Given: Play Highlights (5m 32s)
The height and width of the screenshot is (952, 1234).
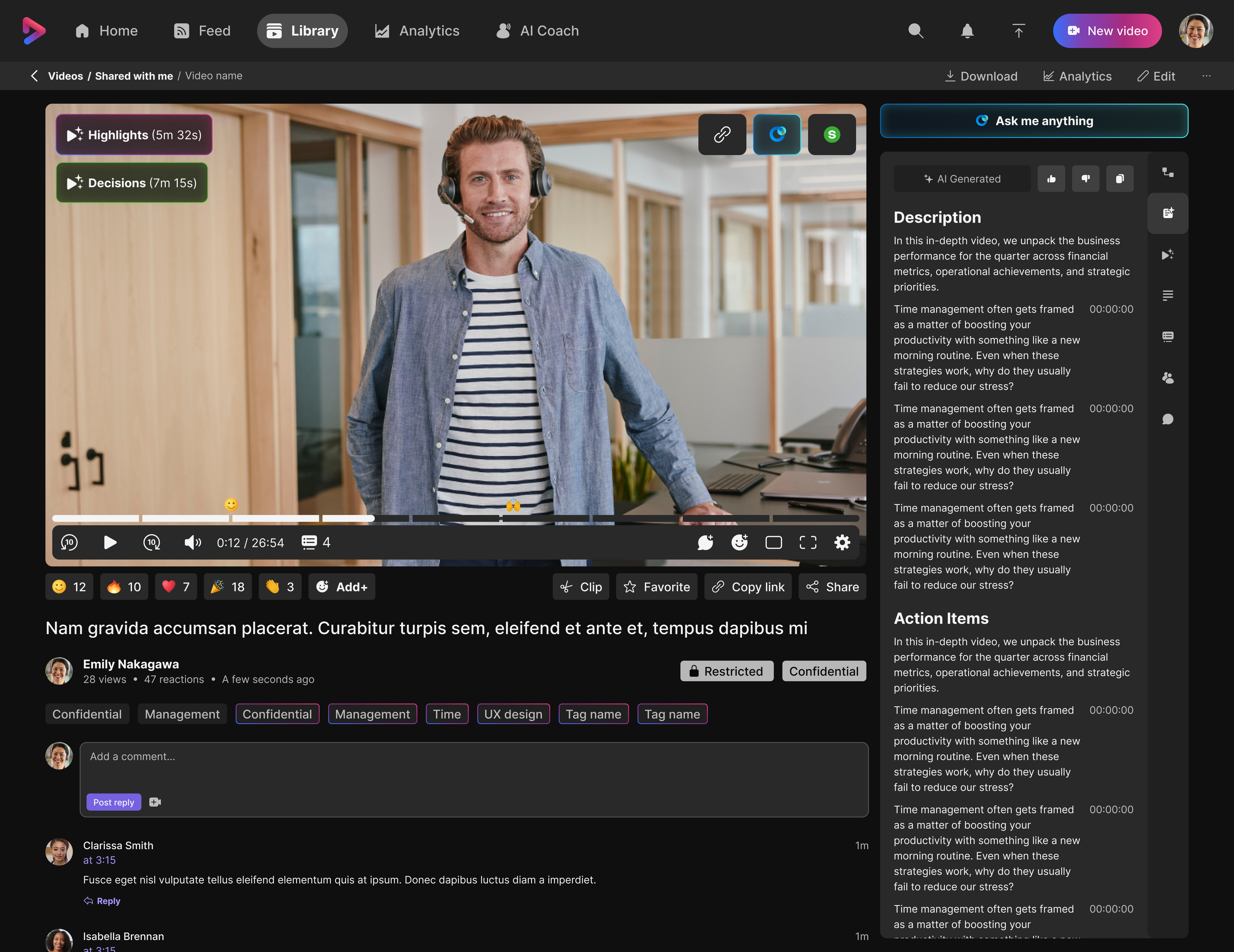Looking at the screenshot, I should click(134, 135).
